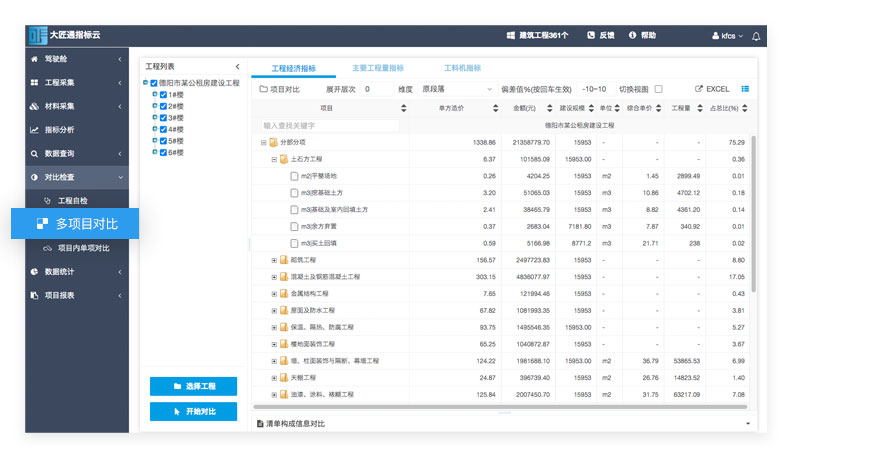The image size is (869, 459).
Task: Open the 帮助 help icon
Action: click(x=632, y=35)
